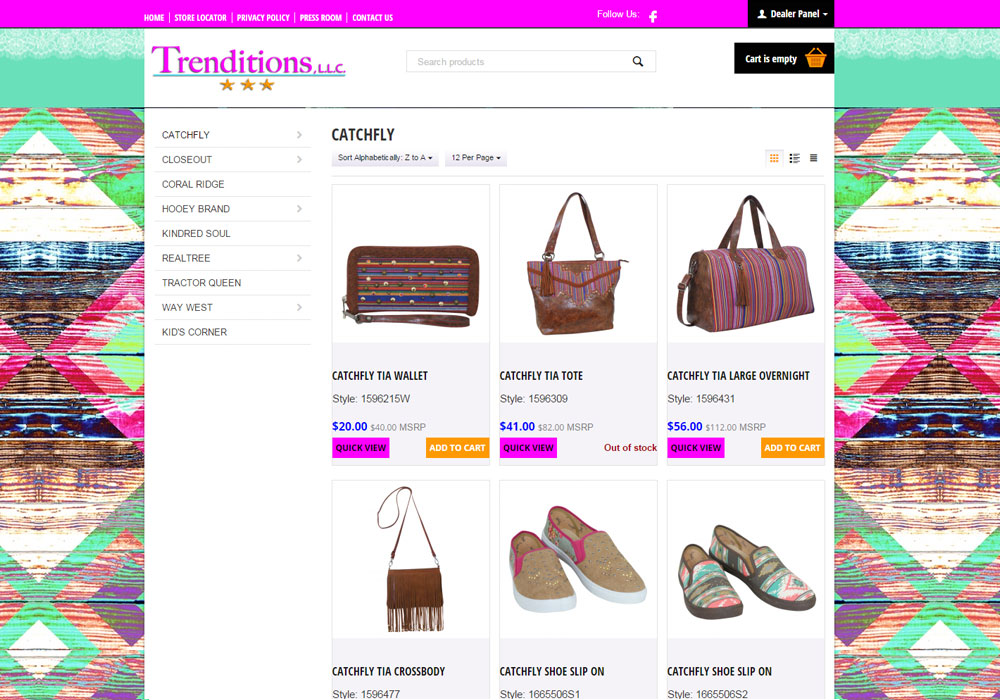Quick view the Catchfly Tia Tote
The width and height of the screenshot is (1000, 700).
(528, 448)
